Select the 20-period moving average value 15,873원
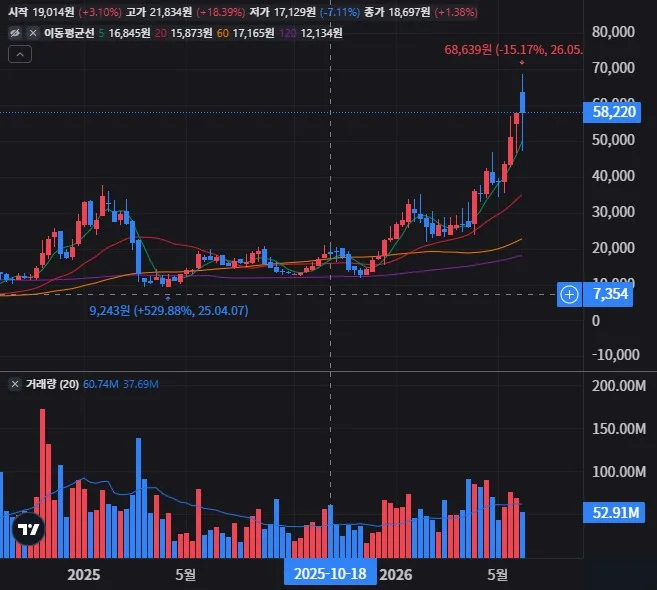657x590 pixels. tap(191, 33)
